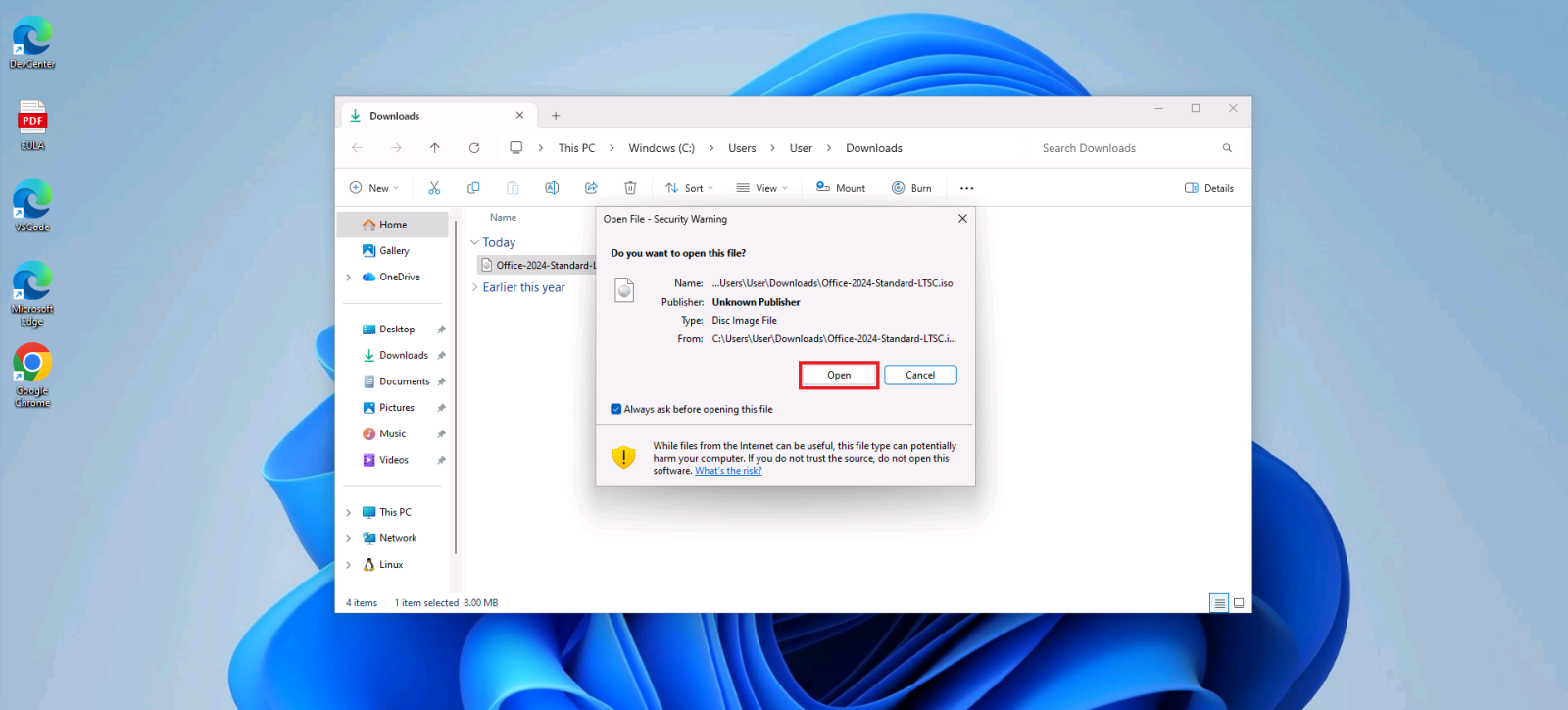Click Users in the breadcrumb path
The height and width of the screenshot is (710, 1568).
click(x=742, y=148)
